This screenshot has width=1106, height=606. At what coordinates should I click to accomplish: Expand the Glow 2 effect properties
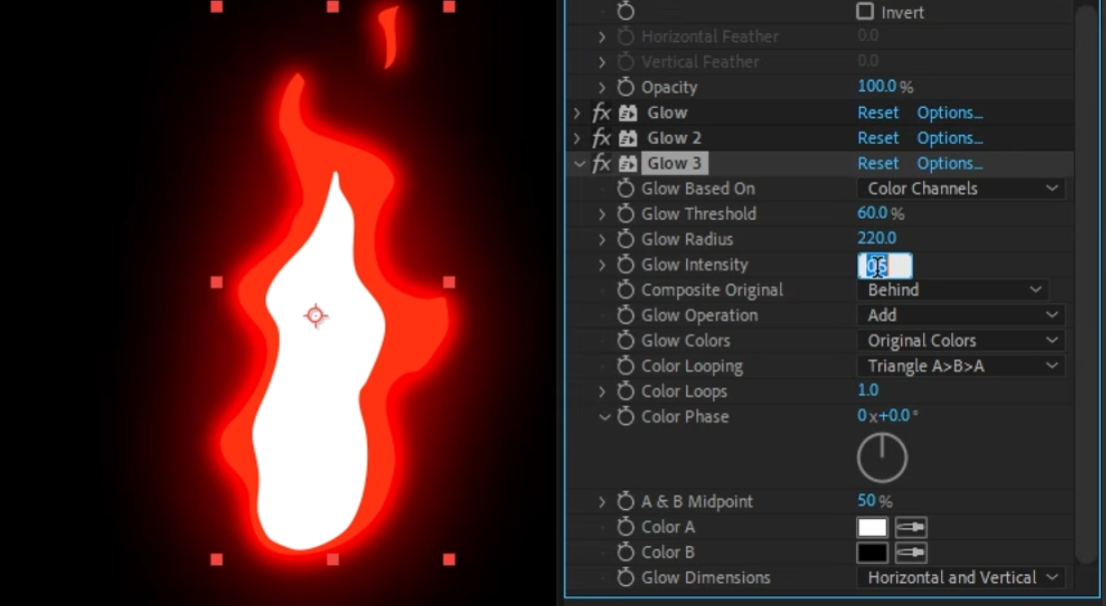577,138
